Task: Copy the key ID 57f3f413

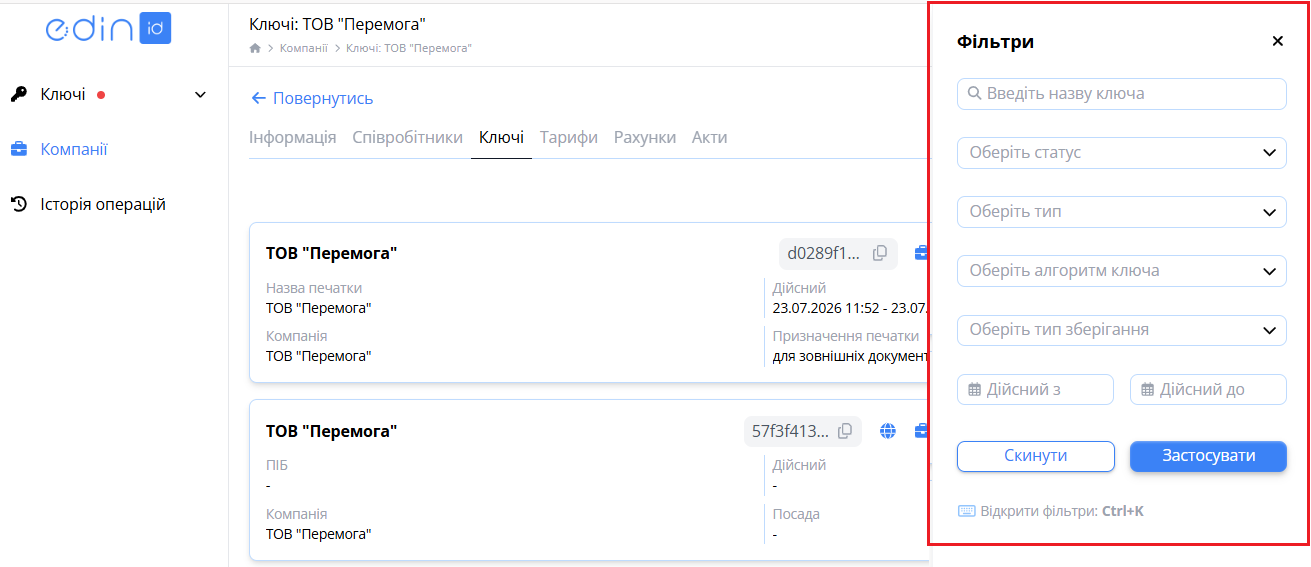Action: [845, 431]
